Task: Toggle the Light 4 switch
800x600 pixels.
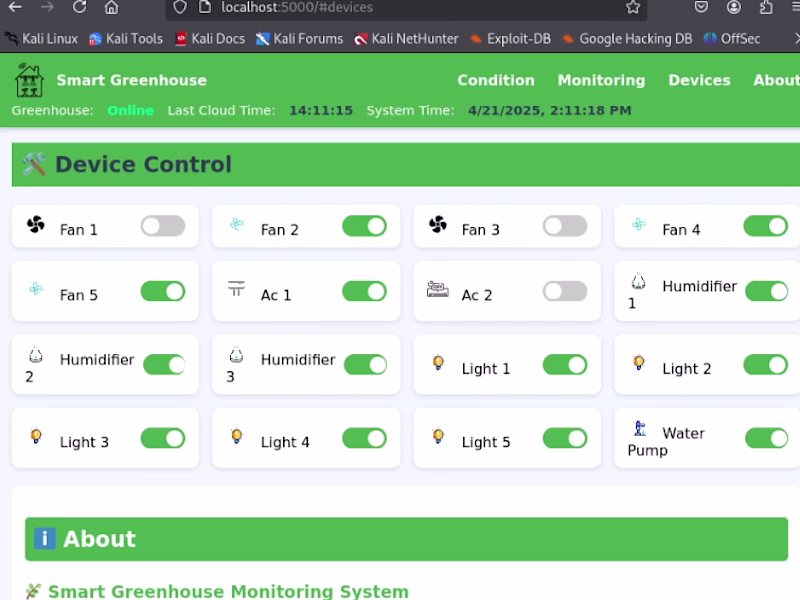Action: tap(364, 438)
